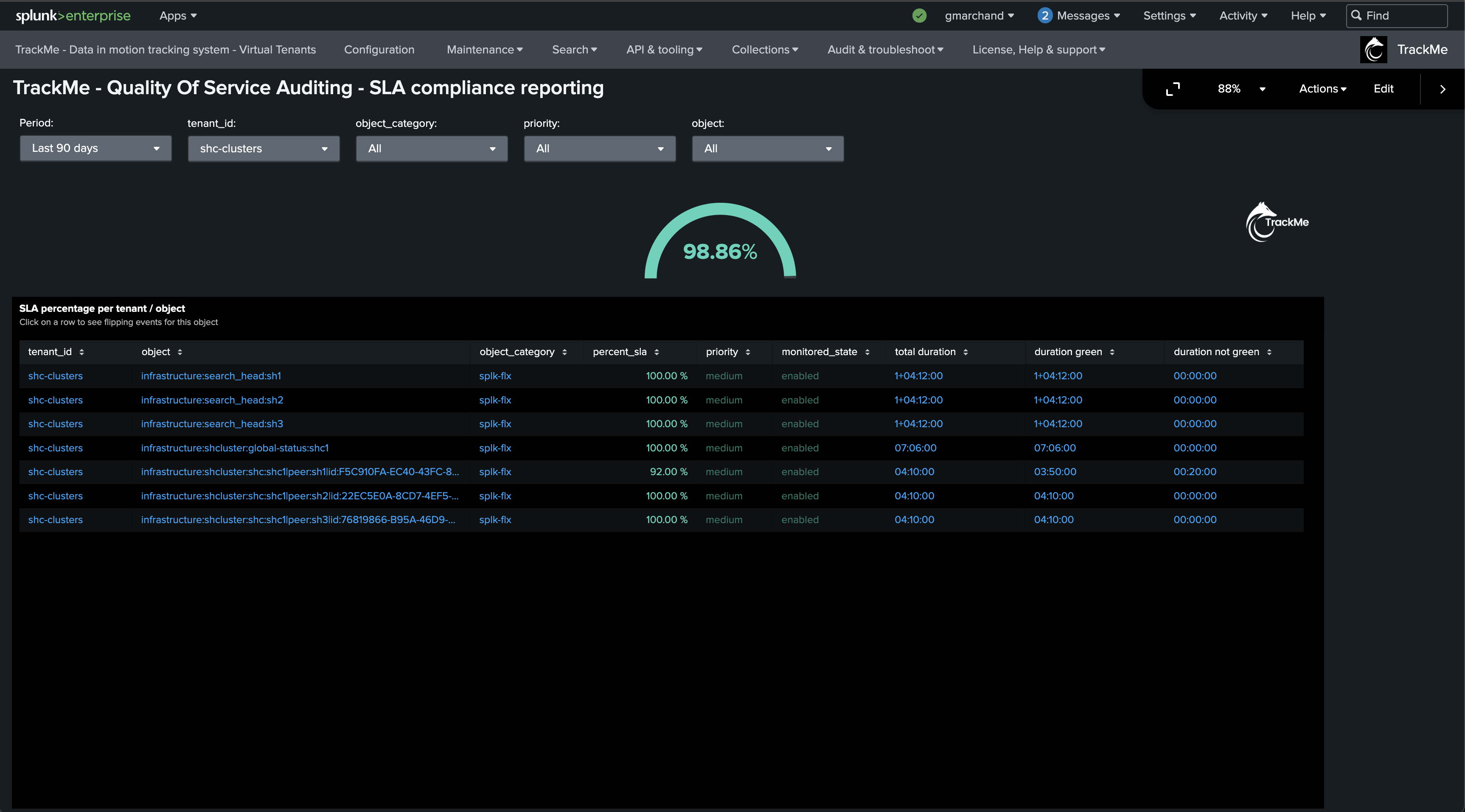Sort by monitored_state column sort icon
Viewport: 1465px width, 812px height.
(x=867, y=352)
